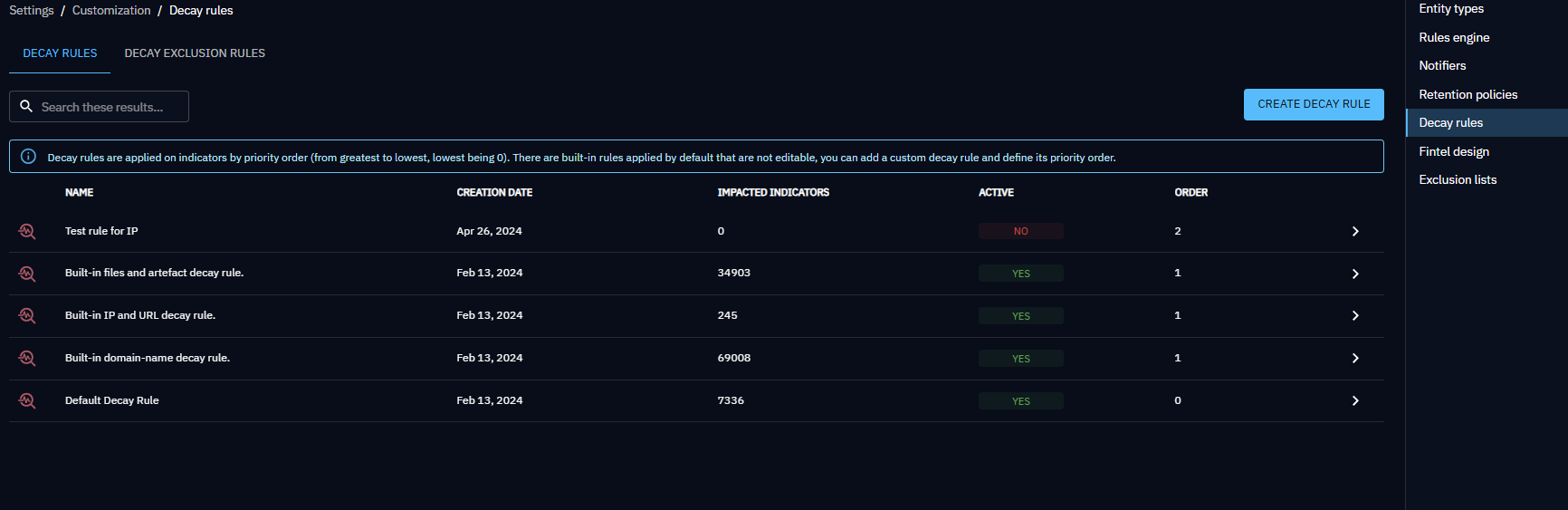This screenshot has height=510, width=1568.
Task: Switch to the Decay Exclusion Rules tab
Action: [x=195, y=53]
